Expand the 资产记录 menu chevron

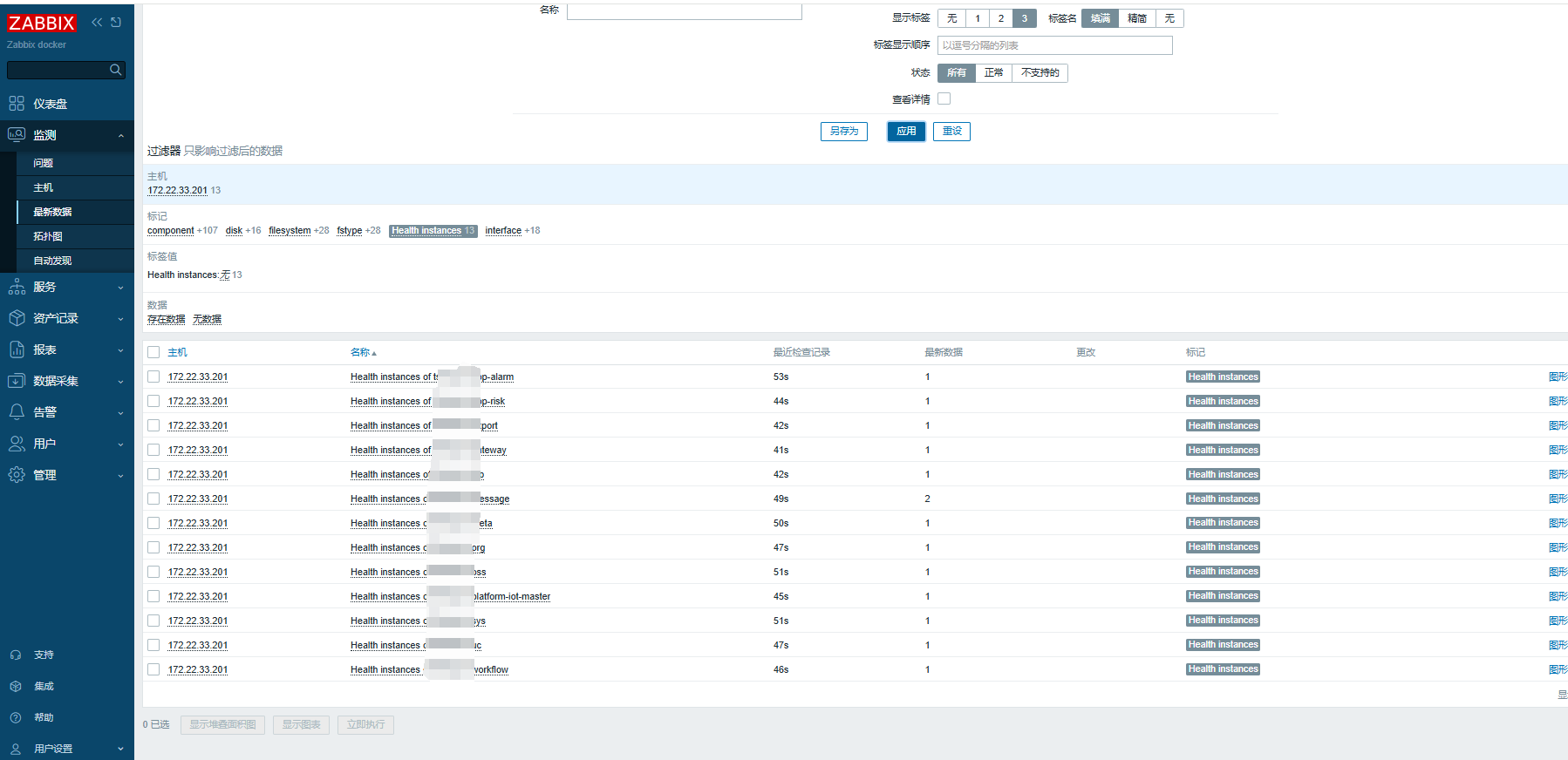tap(120, 319)
